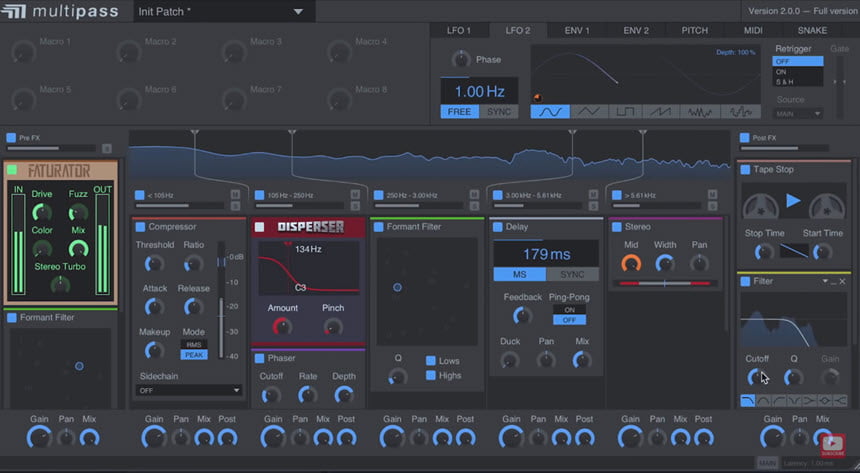
Task: Click the Filter module close X
Action: [842, 281]
